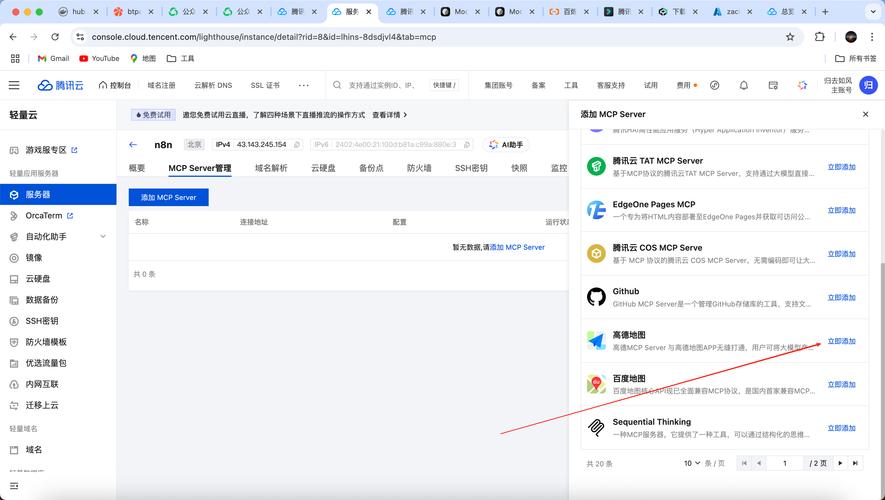Click 立即添加 for 腾讯云 TAT MCP Server

pyautogui.click(x=842, y=166)
